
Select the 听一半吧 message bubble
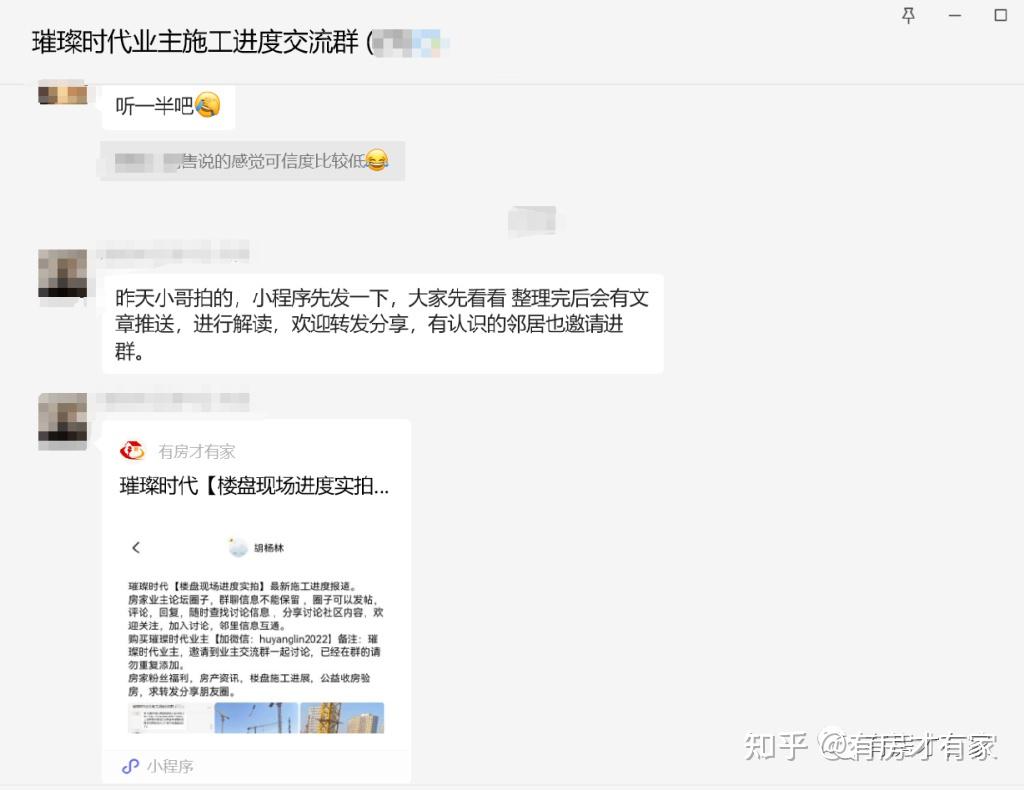point(168,106)
